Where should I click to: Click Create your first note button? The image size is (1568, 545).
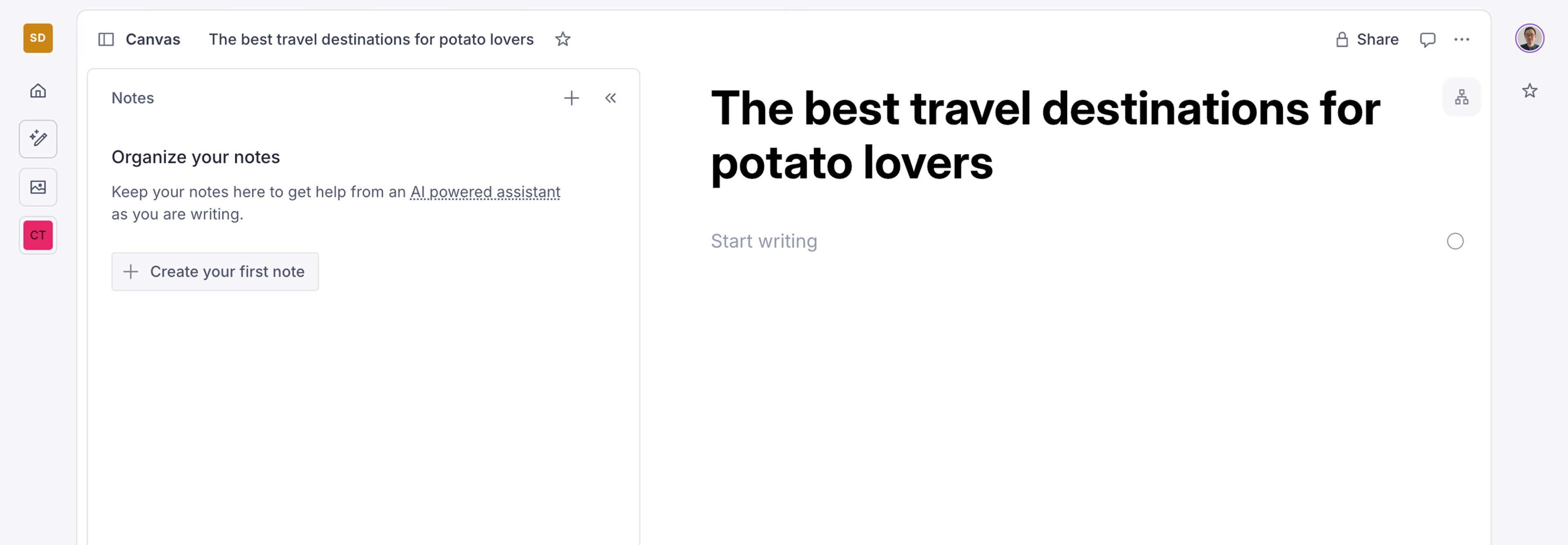[x=215, y=272]
